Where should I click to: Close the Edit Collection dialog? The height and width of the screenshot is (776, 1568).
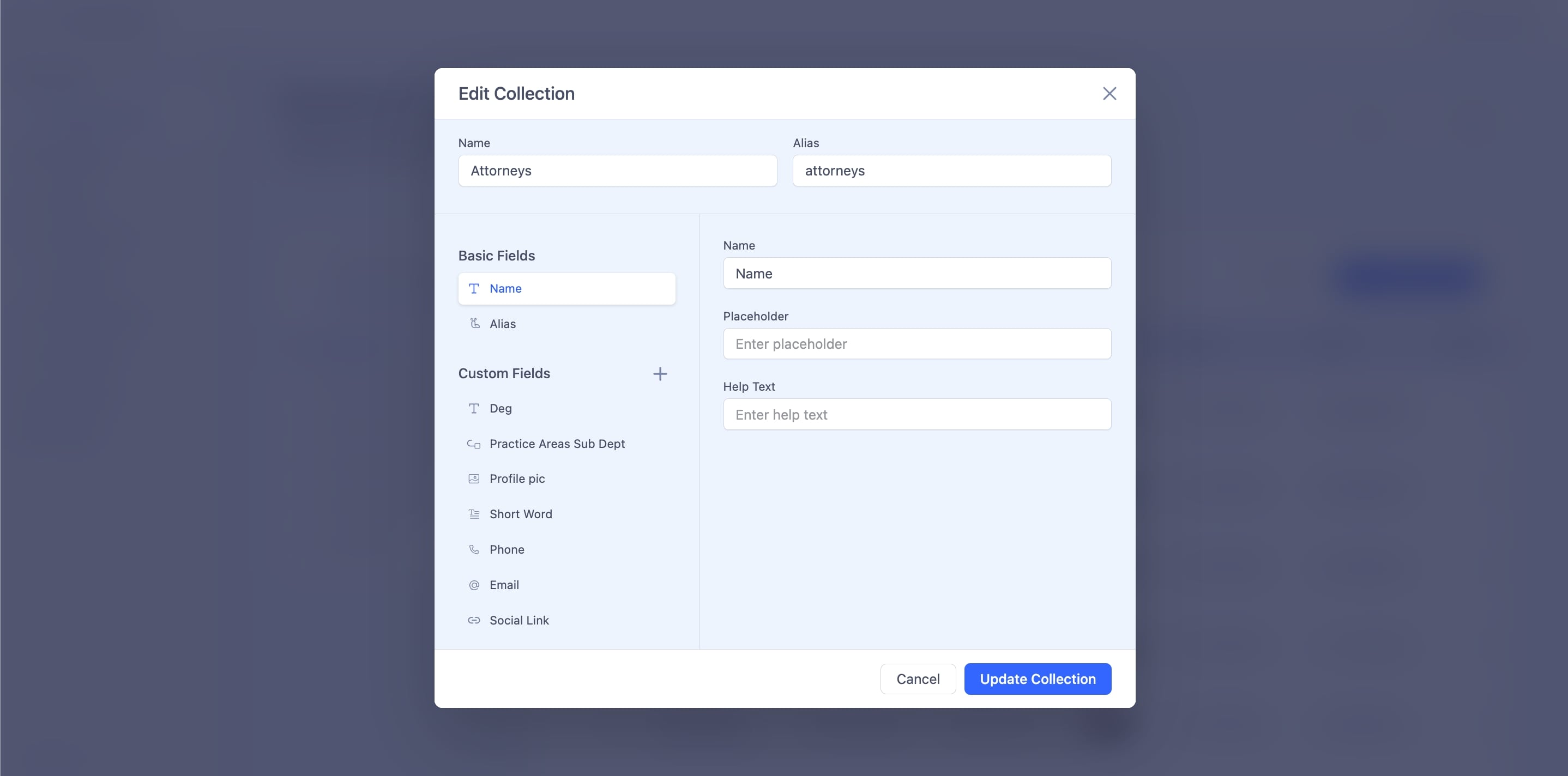click(x=1109, y=94)
